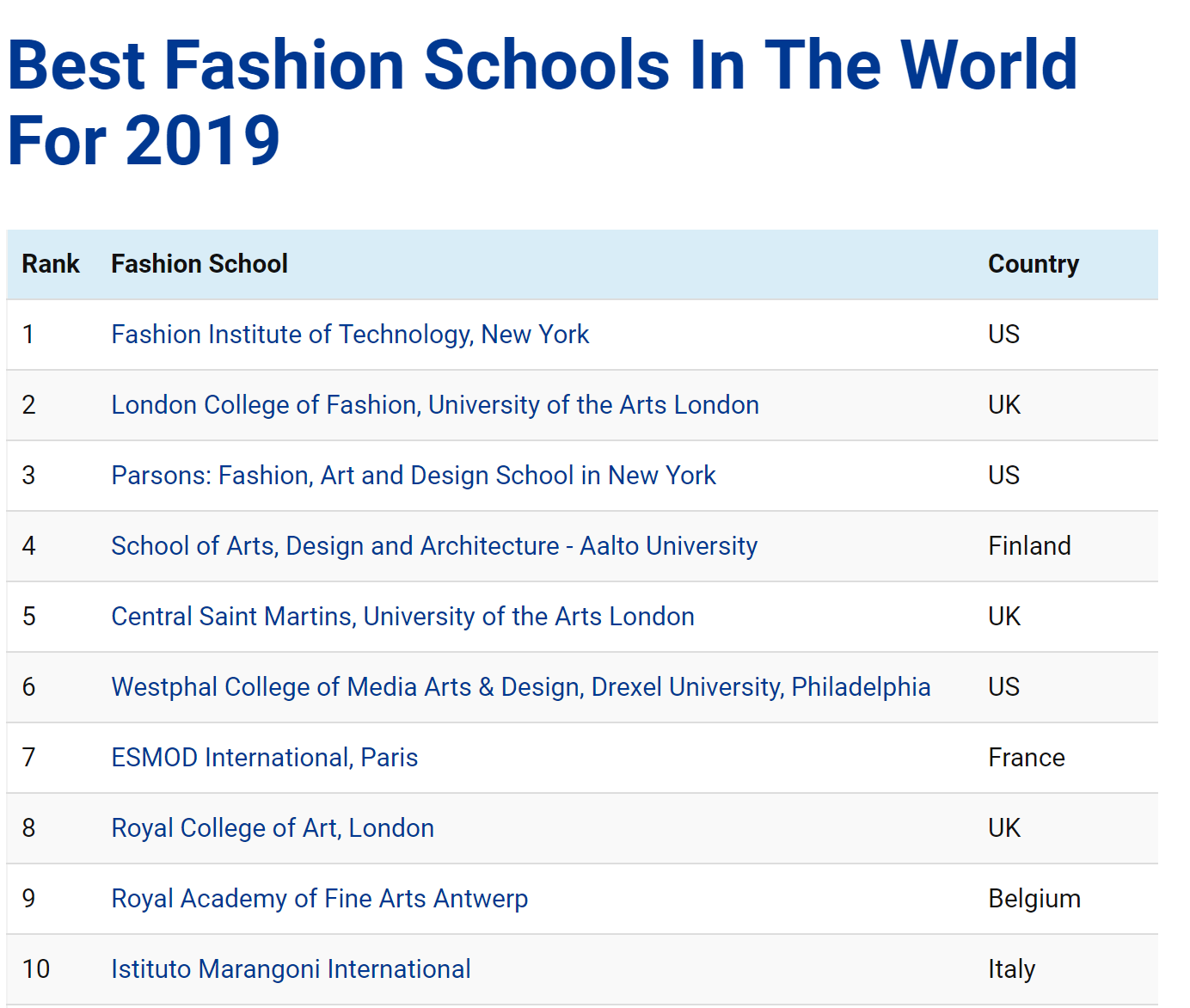Click rank number 10 in the table
The image size is (1190, 1008).
[x=36, y=969]
